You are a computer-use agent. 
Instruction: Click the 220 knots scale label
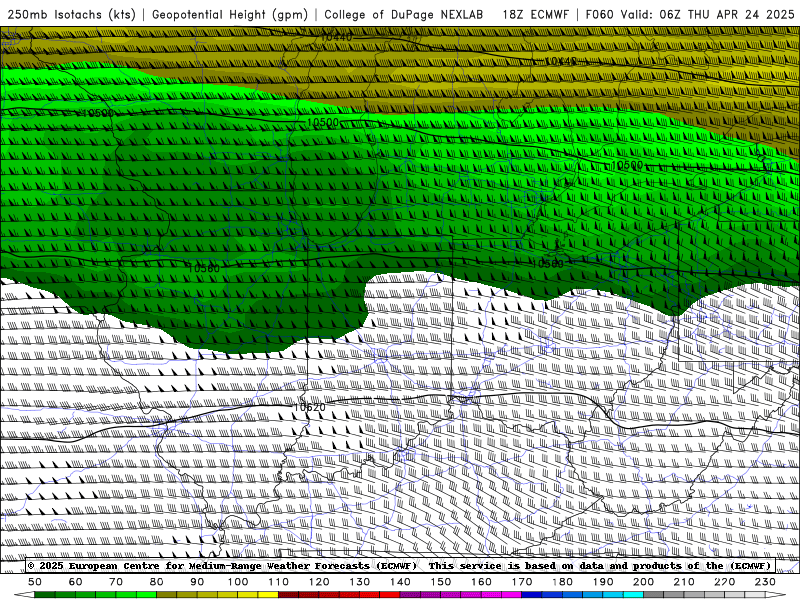pyautogui.click(x=724, y=582)
